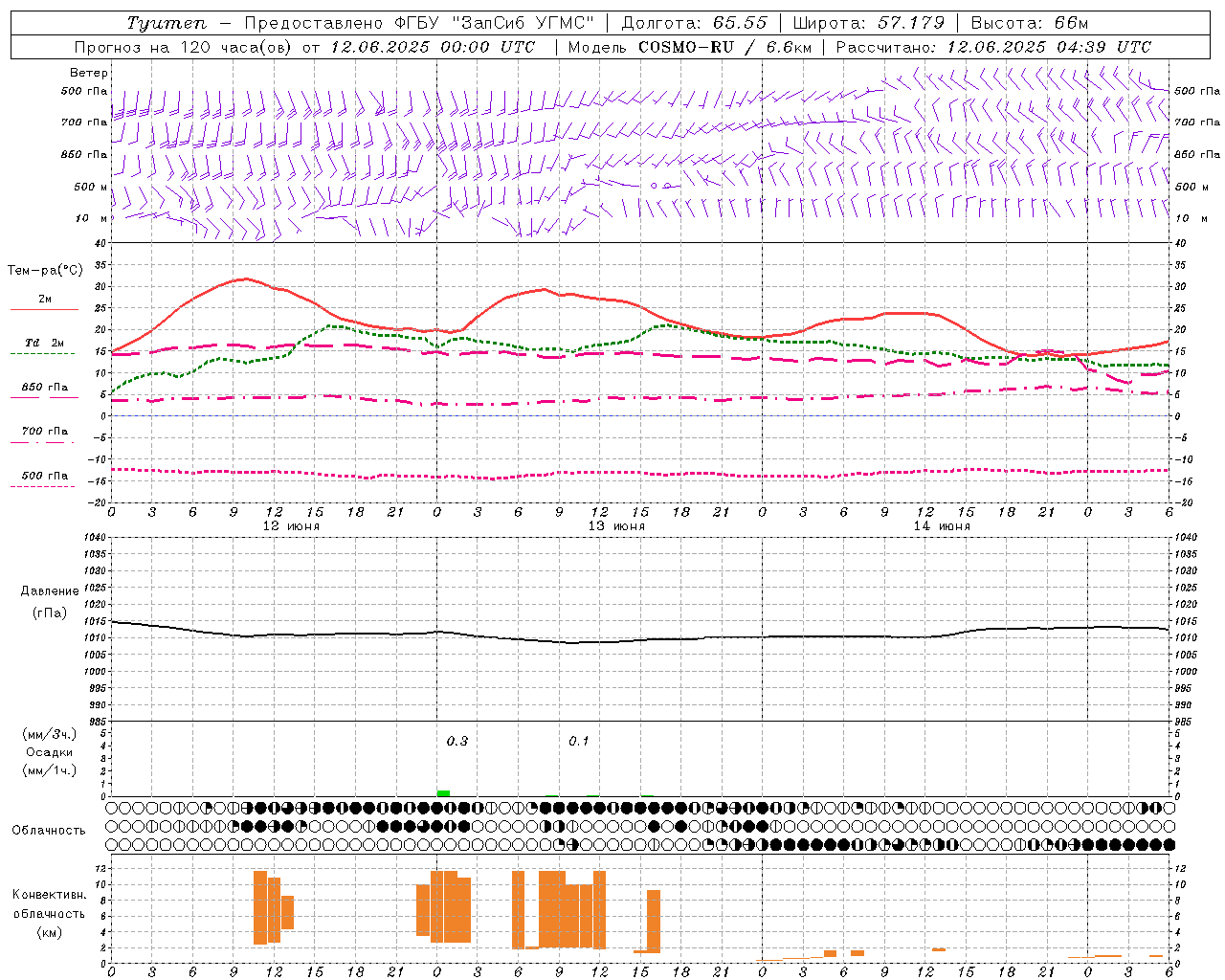This screenshot has width=1225, height=980.
Task: Select the "Прогноз на 120 часа(ов)" text
Action: point(184,47)
